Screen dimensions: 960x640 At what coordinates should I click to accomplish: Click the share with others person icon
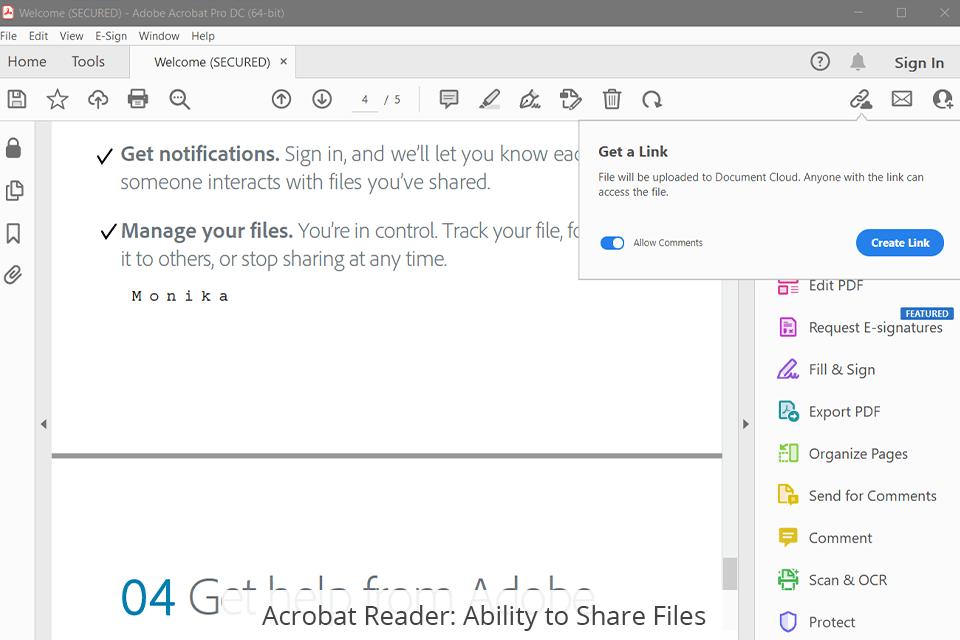click(943, 99)
